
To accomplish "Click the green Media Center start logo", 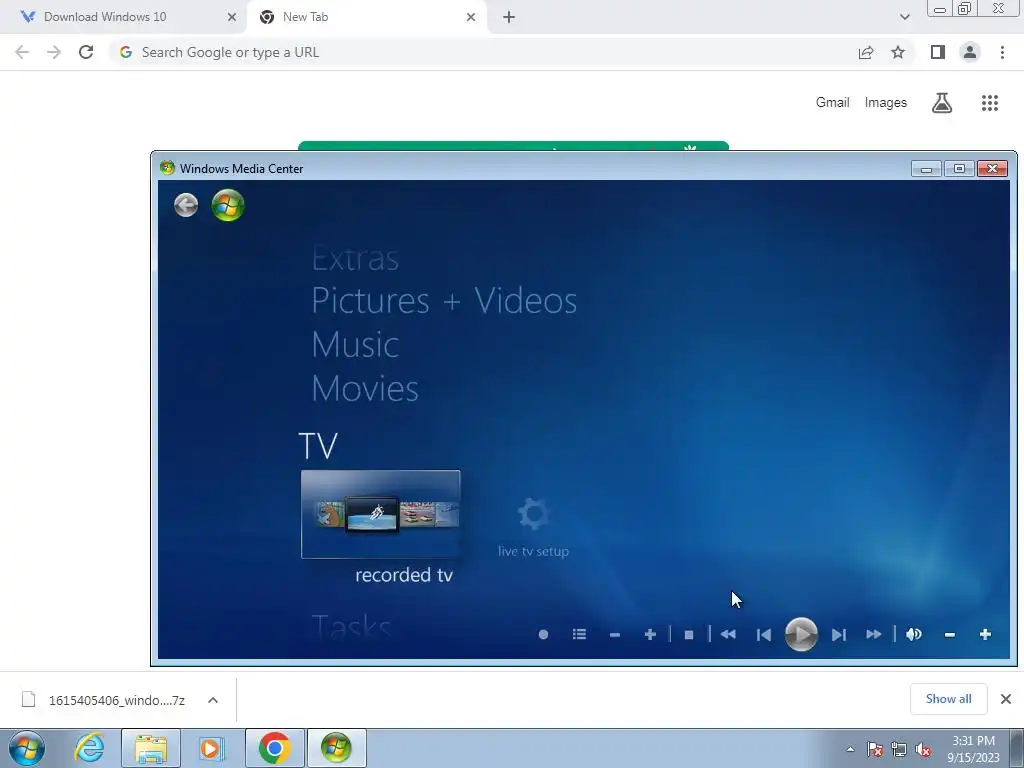I will (x=228, y=205).
